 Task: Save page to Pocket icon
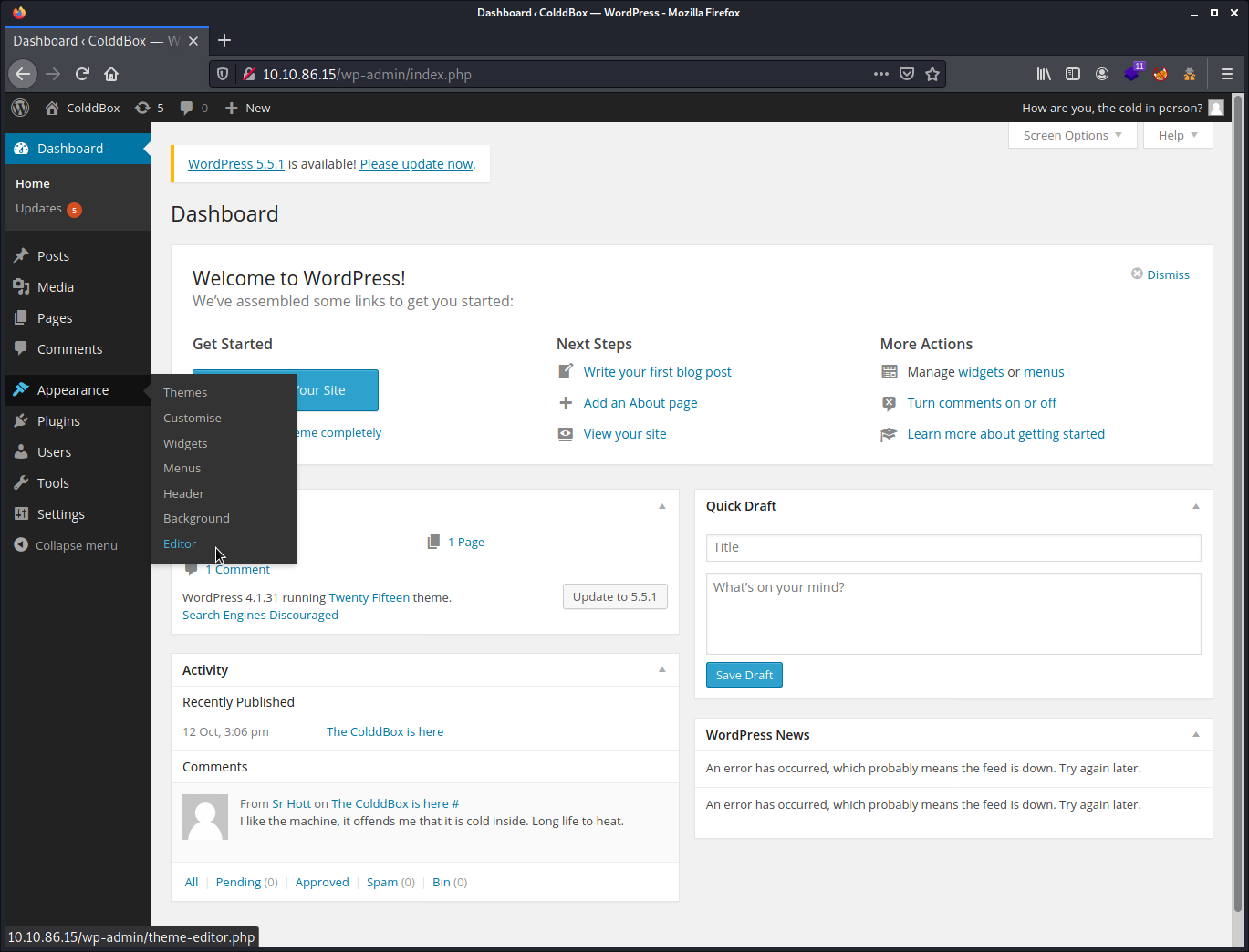point(907,74)
